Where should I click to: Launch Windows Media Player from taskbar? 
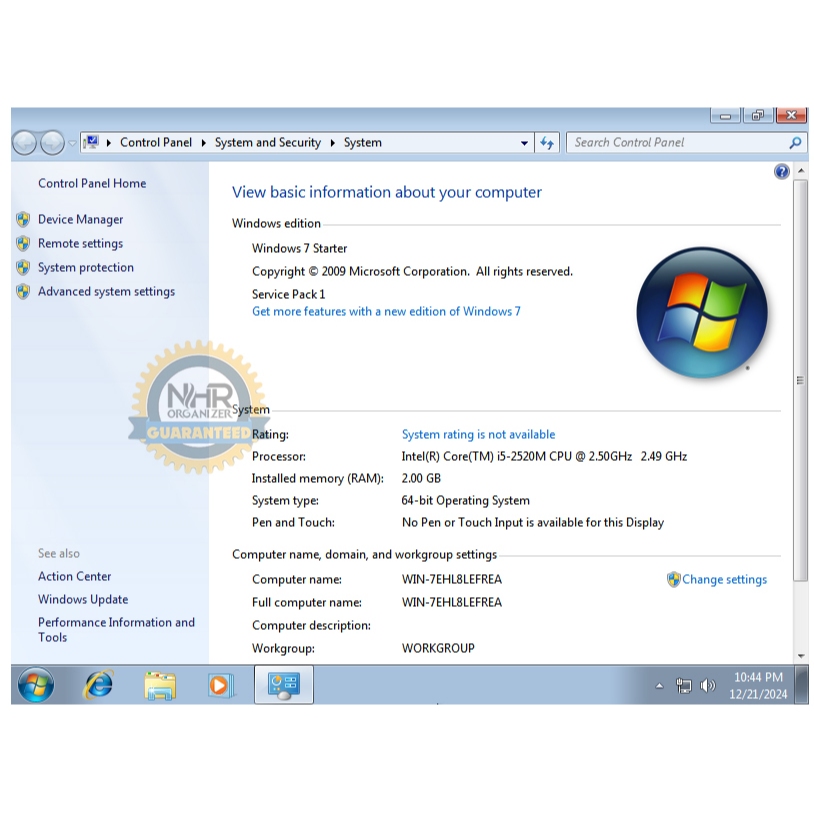click(x=221, y=685)
